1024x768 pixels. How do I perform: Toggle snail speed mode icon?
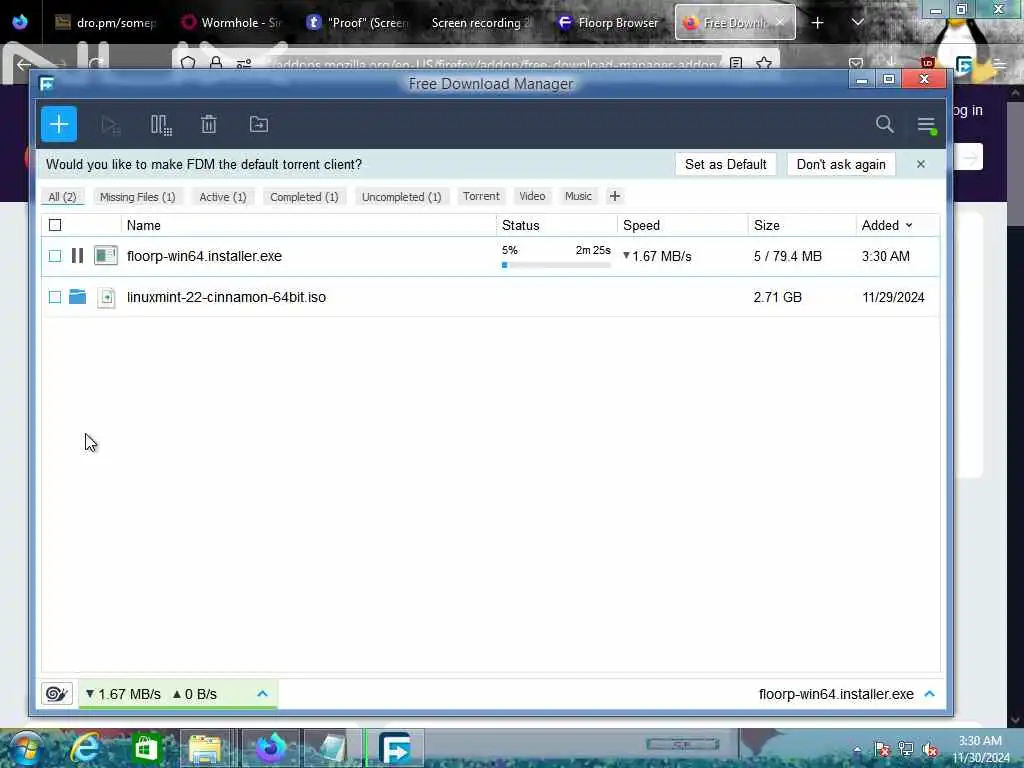coord(57,694)
